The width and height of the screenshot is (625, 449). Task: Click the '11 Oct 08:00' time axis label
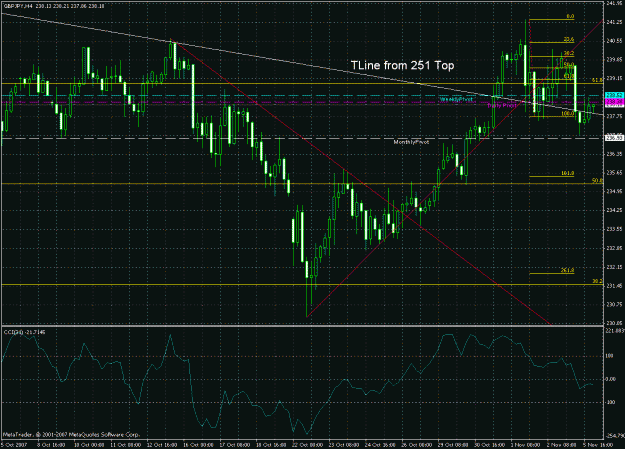(x=126, y=445)
